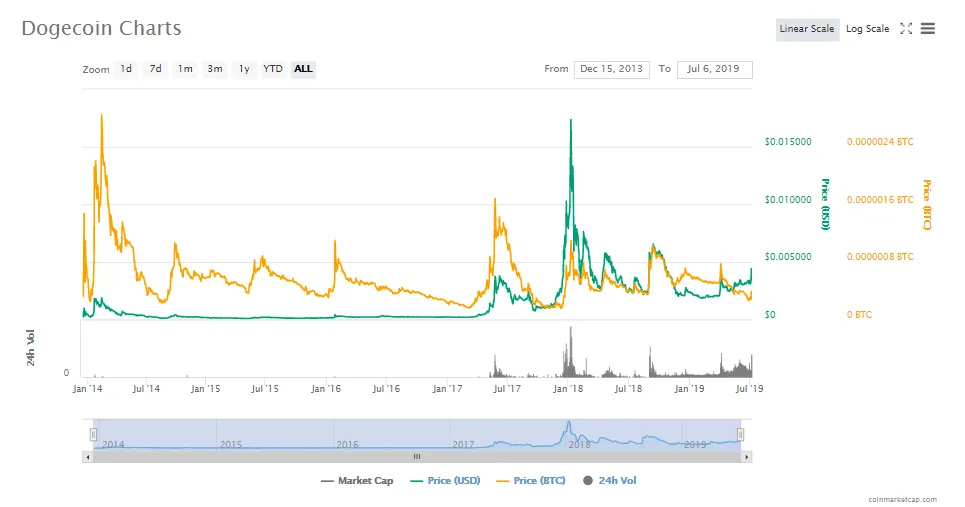Click the navigator left range handle

tap(93, 435)
